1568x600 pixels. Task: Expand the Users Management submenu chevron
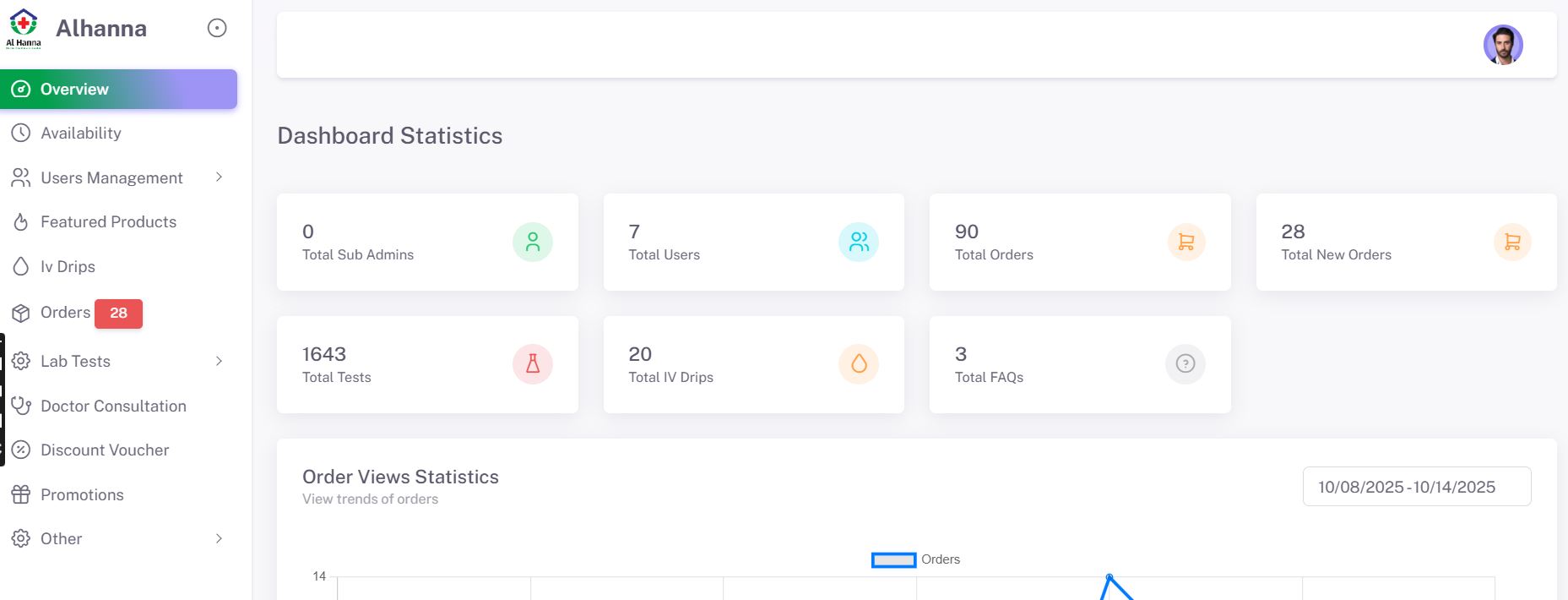click(219, 177)
